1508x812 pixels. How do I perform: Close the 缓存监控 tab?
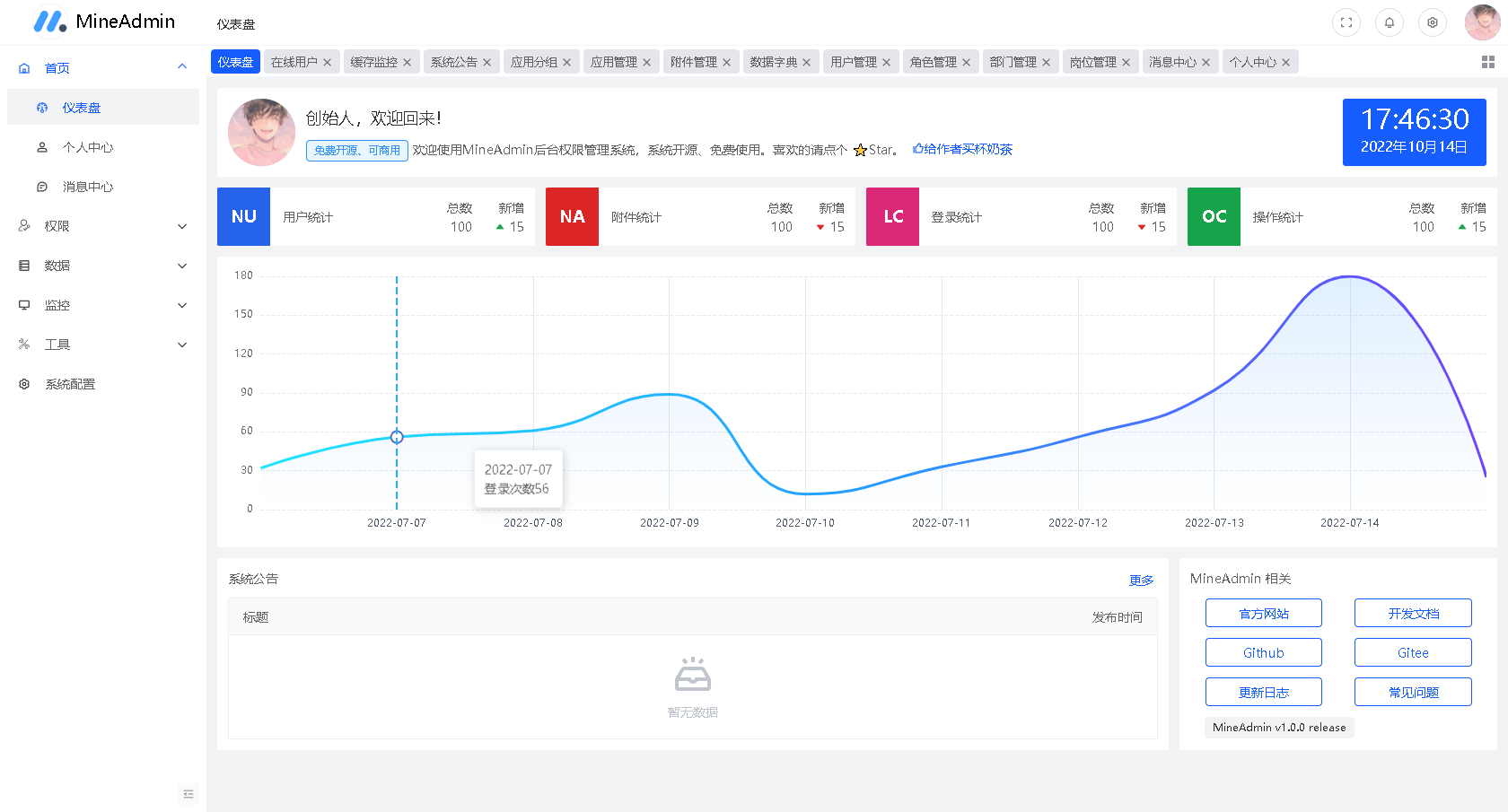point(408,63)
